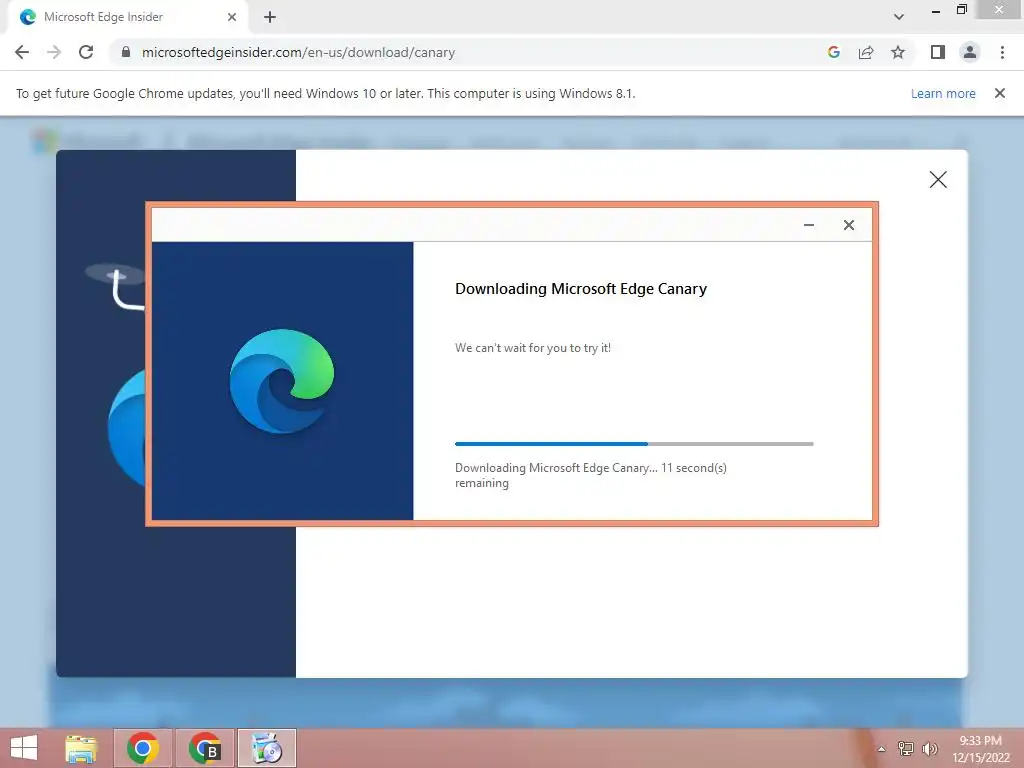
Task: Click the download progress bar
Action: point(634,444)
